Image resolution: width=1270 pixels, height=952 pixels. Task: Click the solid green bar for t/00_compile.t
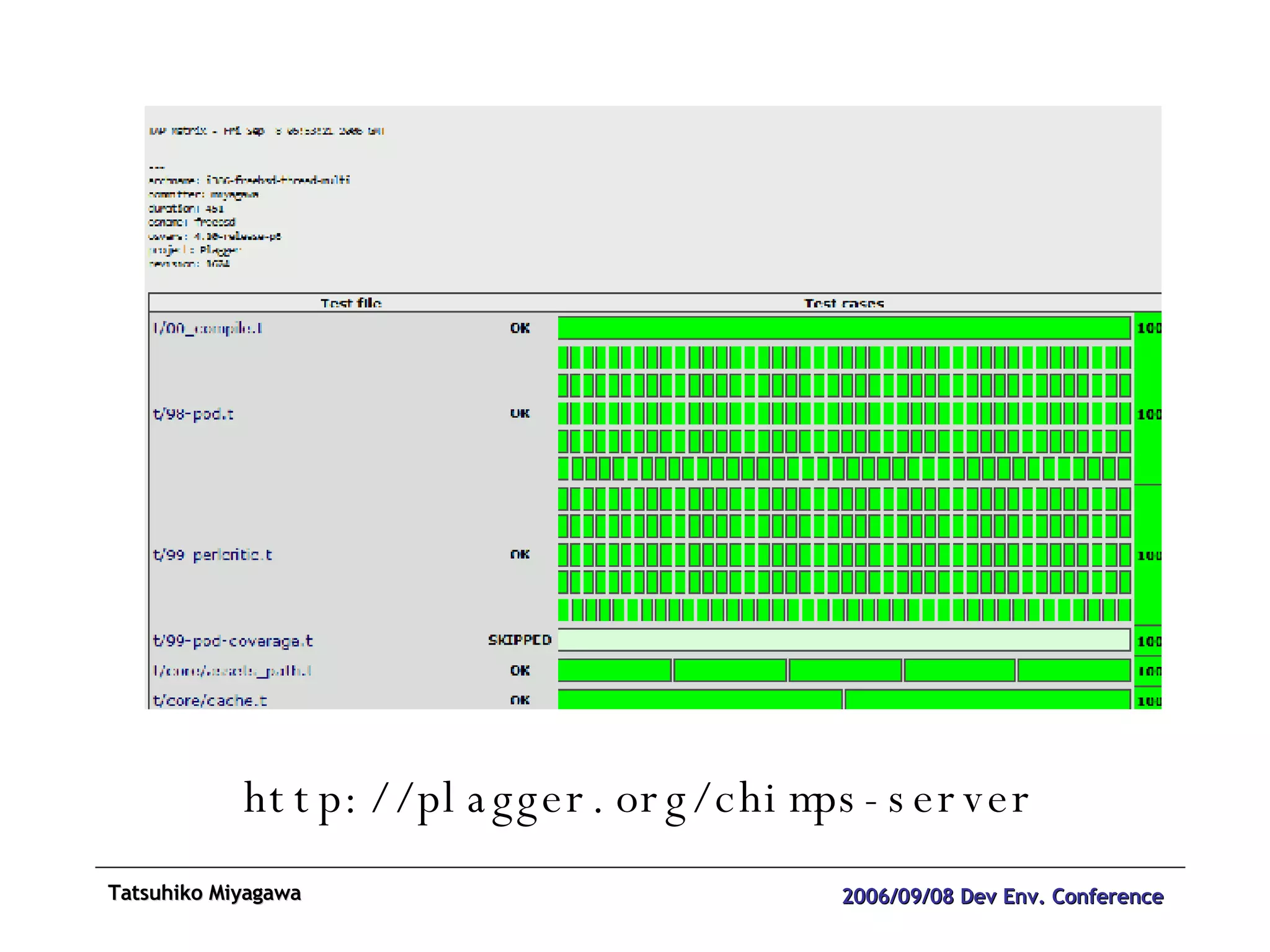click(844, 328)
